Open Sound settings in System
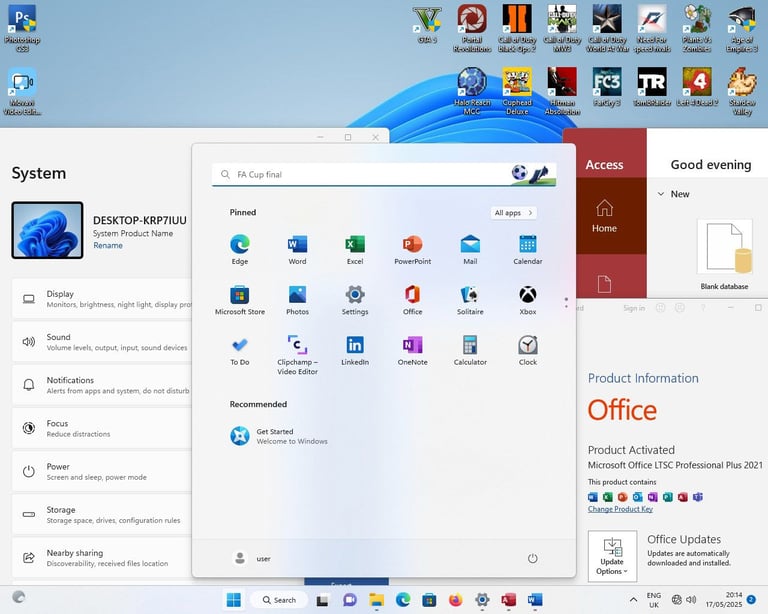 tap(102, 342)
